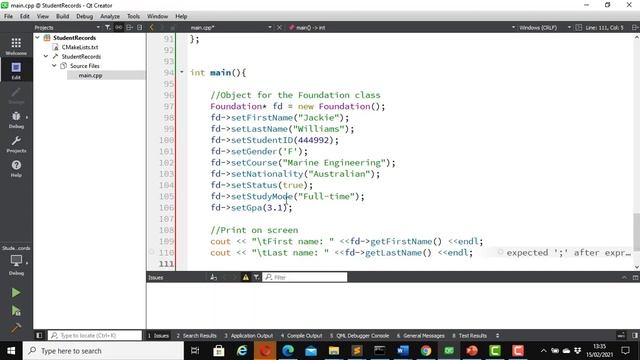Click Windows taskbar search box

(x=103, y=351)
